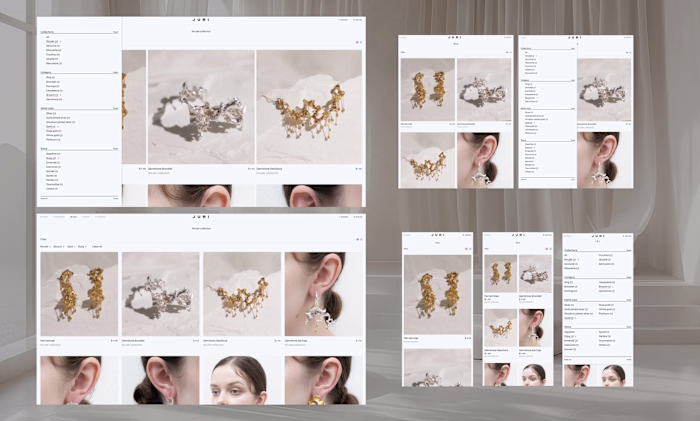Screen dimensions: 700x421
Task: Close the filter sidebar in top desktop mockup
Action: point(116,198)
